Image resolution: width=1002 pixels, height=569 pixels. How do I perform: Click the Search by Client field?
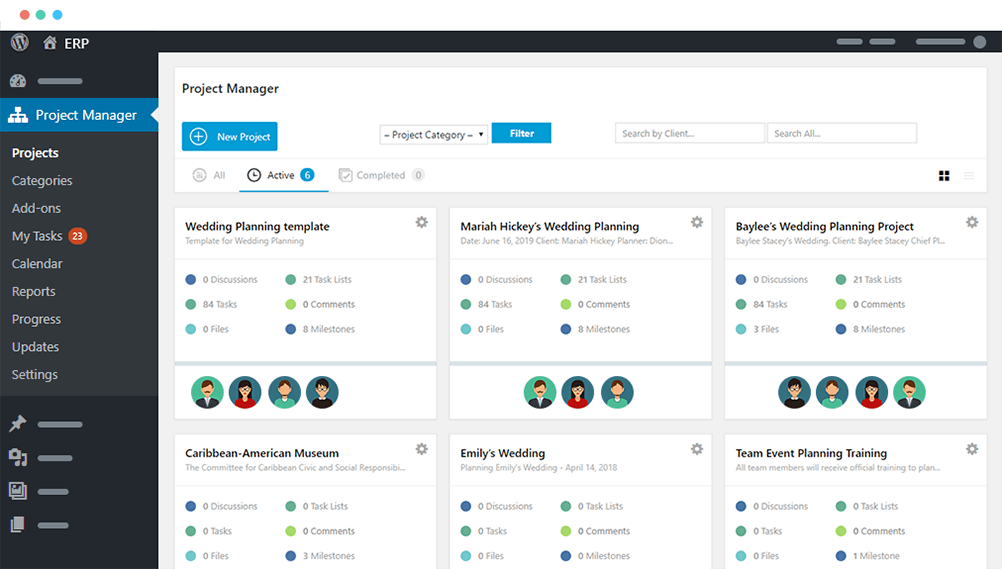tap(690, 133)
